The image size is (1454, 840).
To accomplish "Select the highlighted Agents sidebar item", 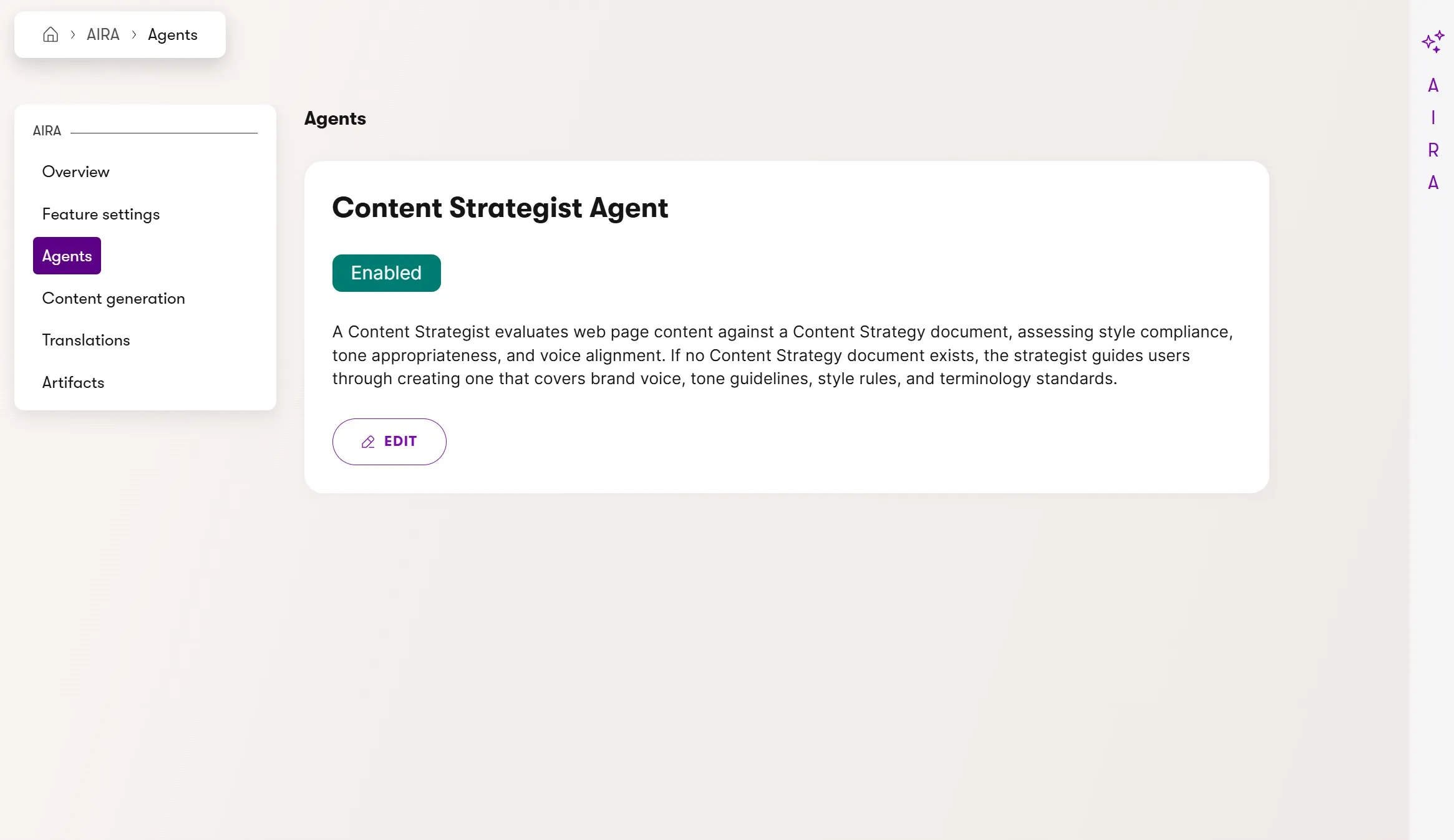I will (67, 256).
